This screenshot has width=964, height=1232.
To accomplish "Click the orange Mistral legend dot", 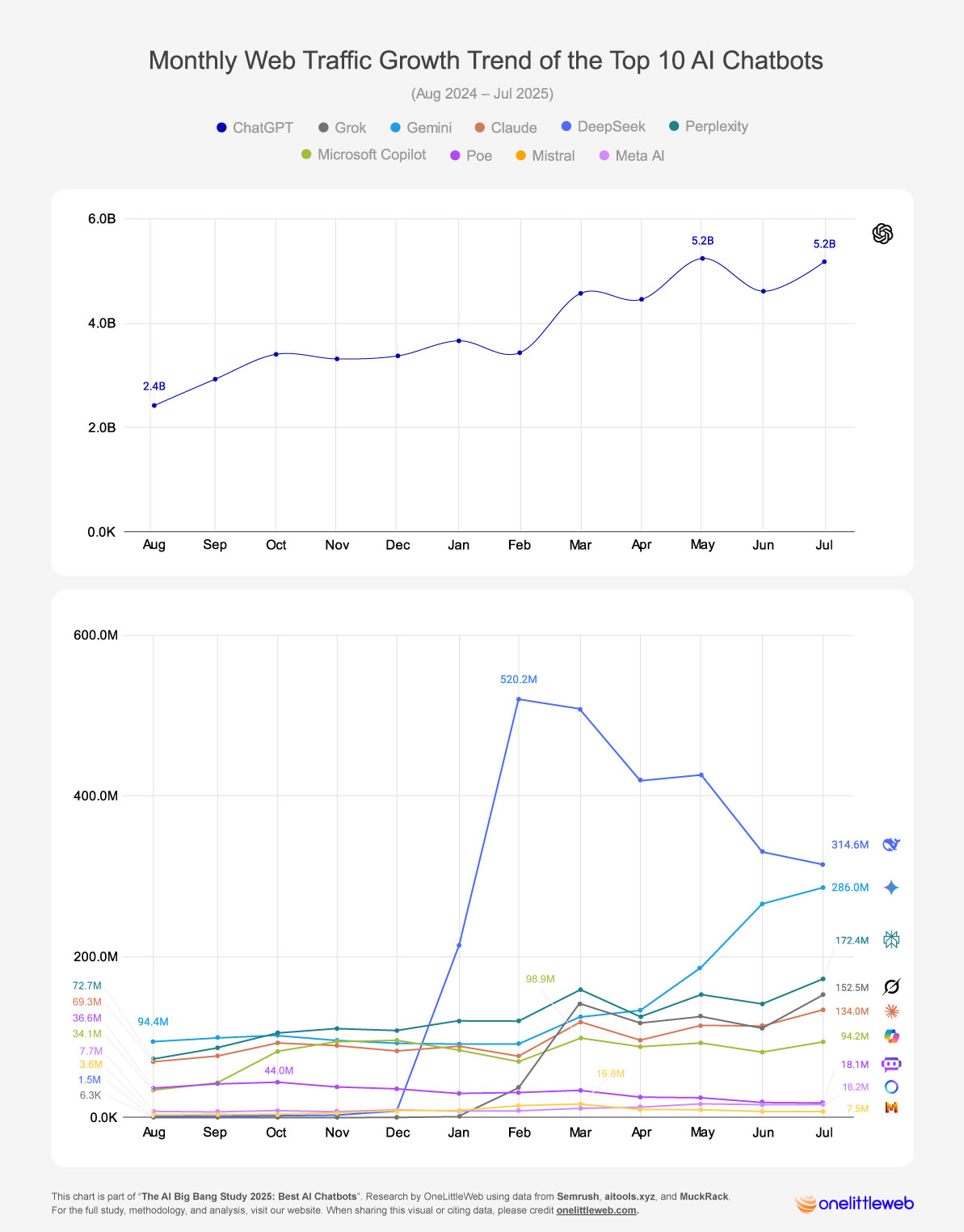I will point(521,155).
